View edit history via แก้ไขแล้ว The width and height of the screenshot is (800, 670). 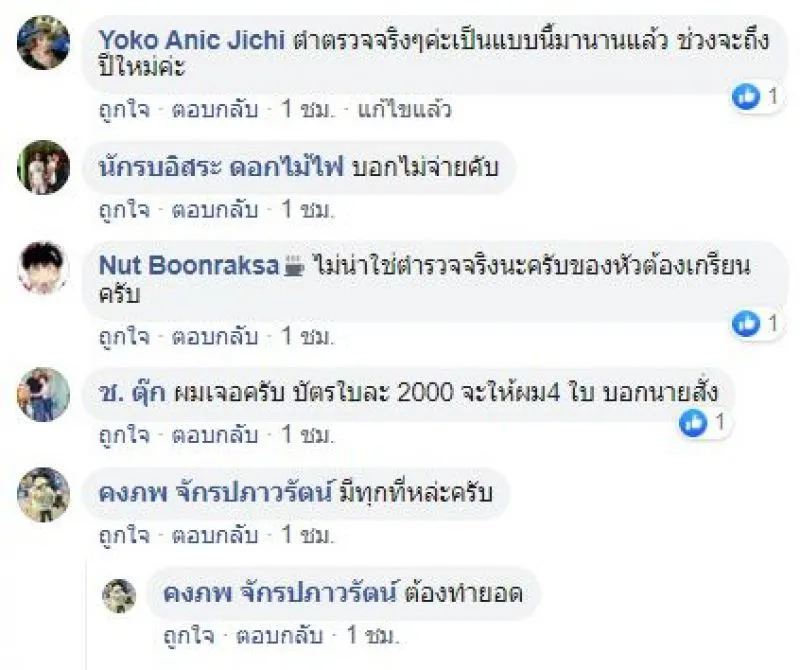coord(403,110)
